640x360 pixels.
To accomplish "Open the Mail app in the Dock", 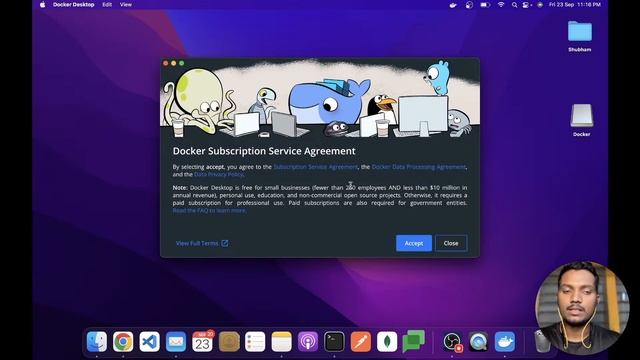I will 176,341.
